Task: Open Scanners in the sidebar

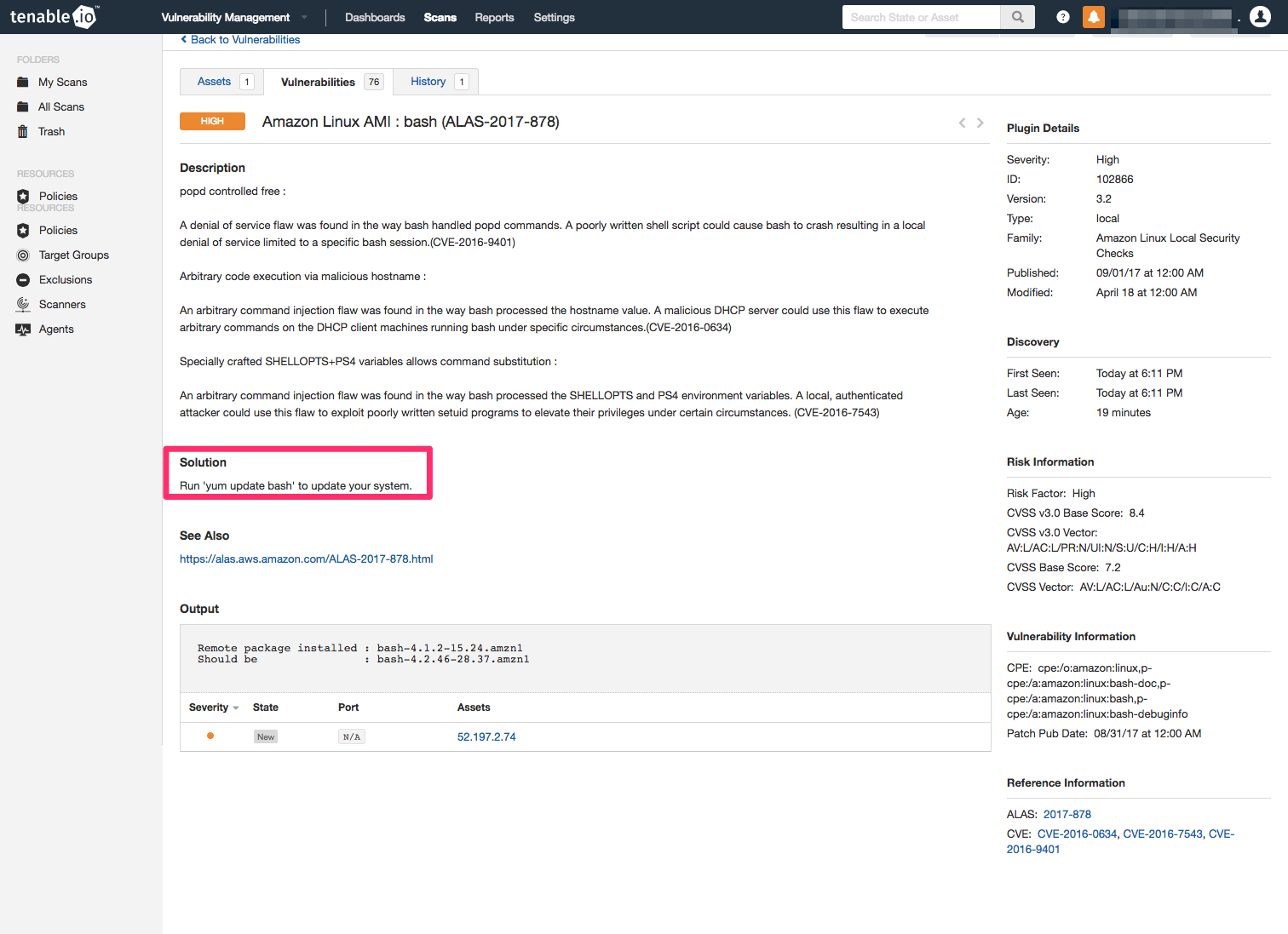Action: point(62,305)
